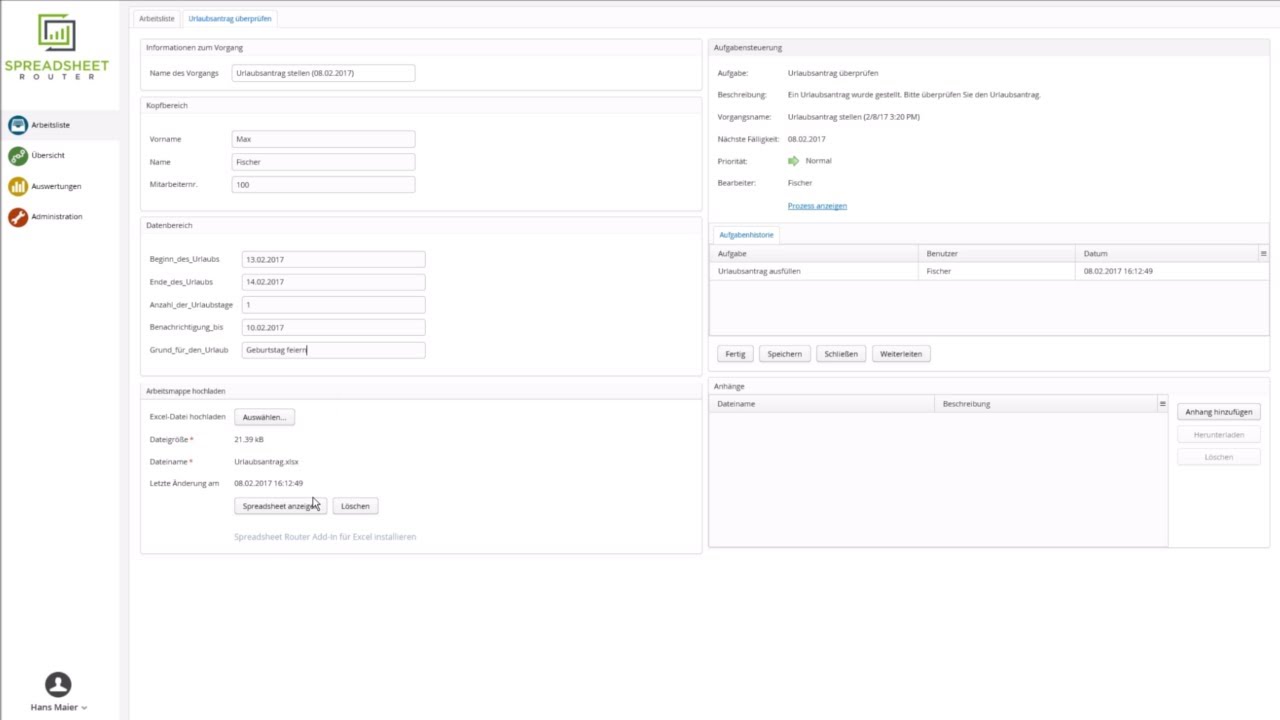Viewport: 1280px width, 720px height.
Task: Click the Mitarbeiternr. field
Action: click(x=323, y=185)
